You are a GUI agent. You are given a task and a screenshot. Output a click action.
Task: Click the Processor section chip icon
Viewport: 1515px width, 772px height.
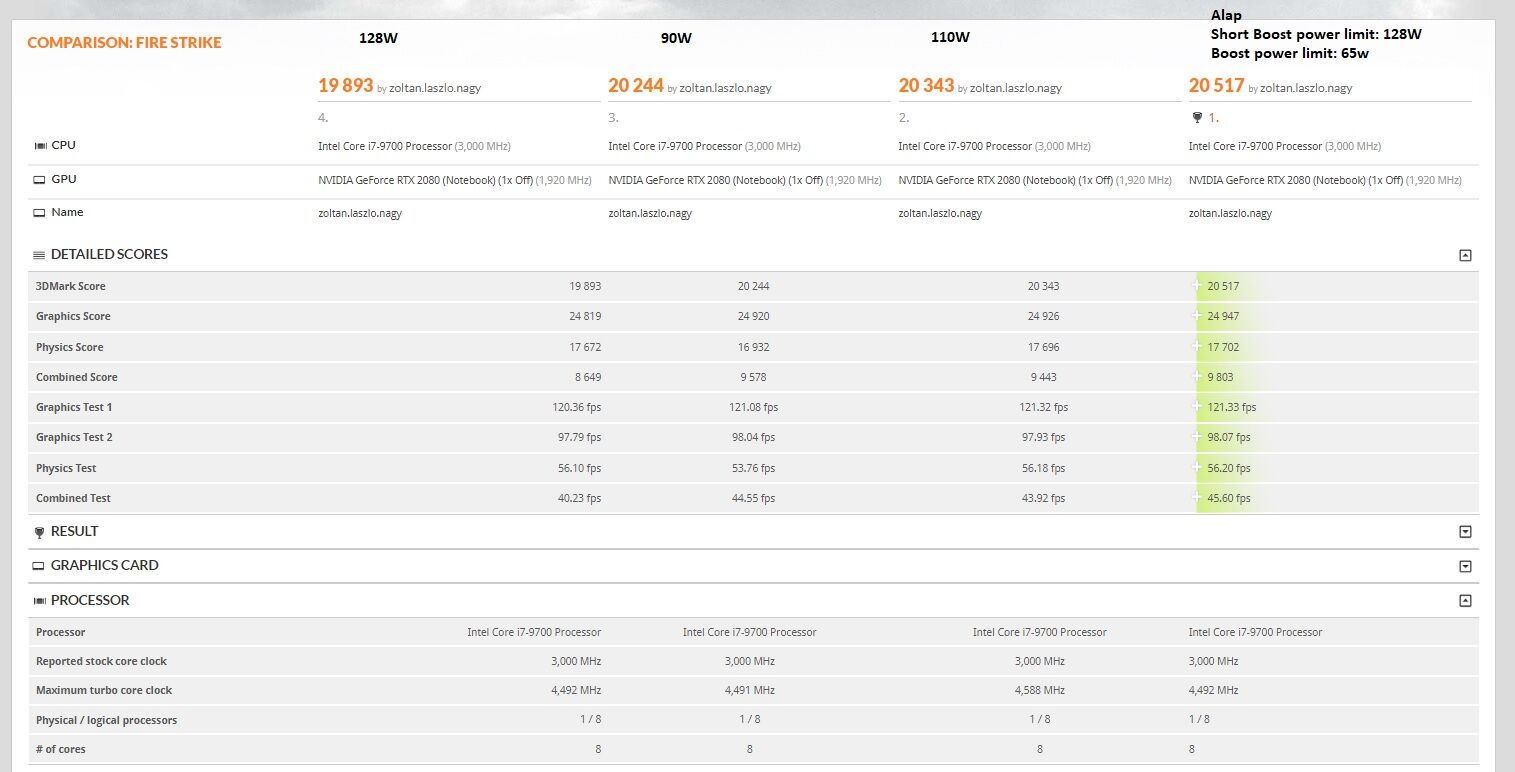click(40, 601)
